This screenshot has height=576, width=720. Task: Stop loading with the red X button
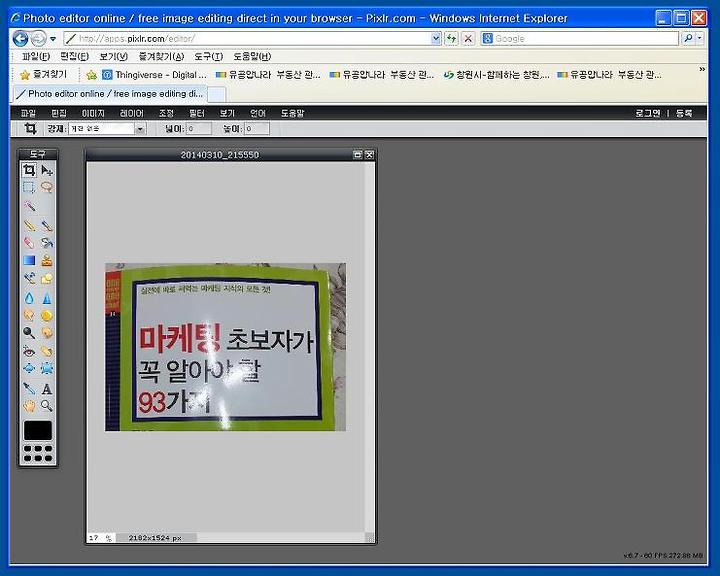[468, 39]
